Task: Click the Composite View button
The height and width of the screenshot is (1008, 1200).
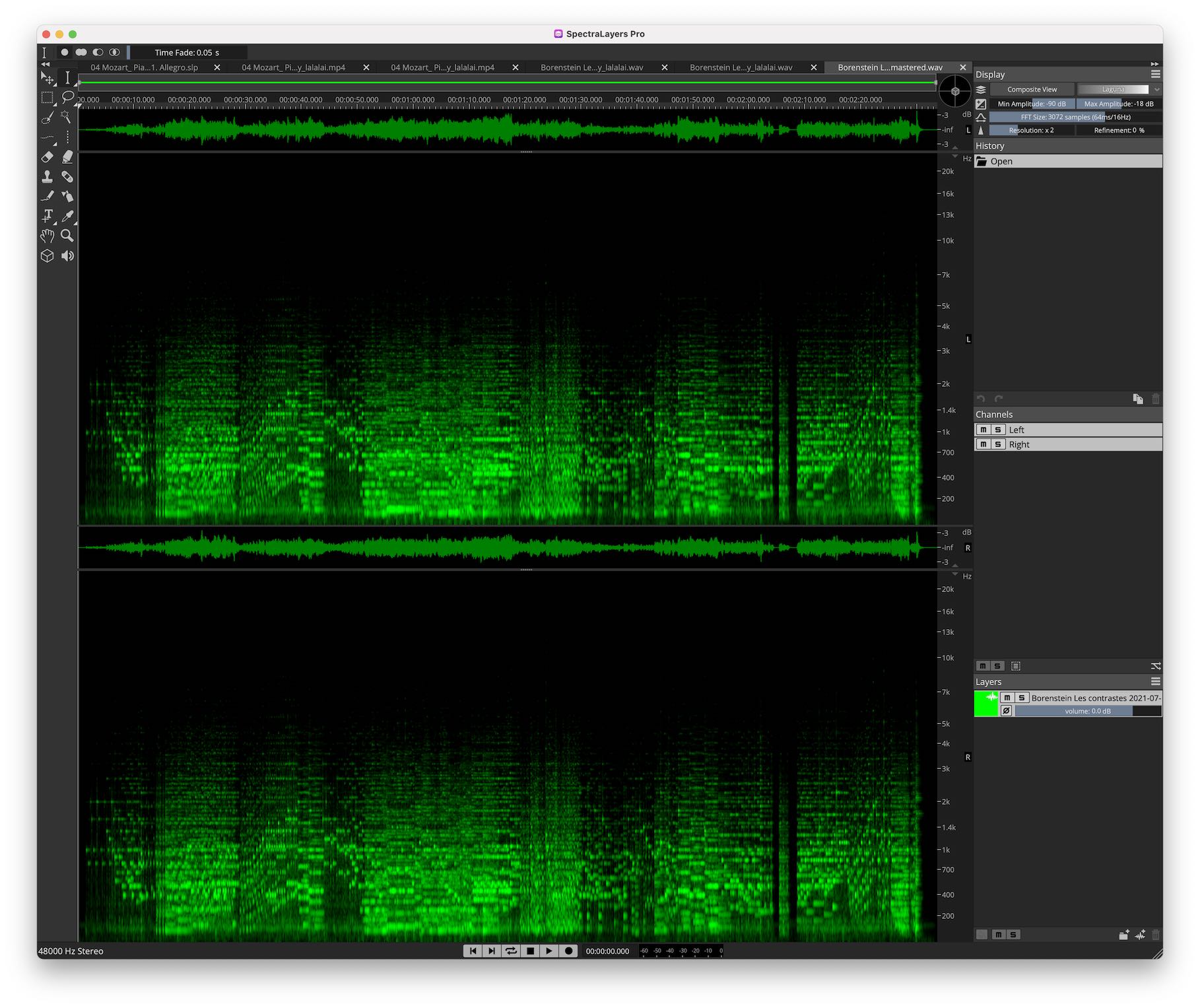Action: (1031, 89)
